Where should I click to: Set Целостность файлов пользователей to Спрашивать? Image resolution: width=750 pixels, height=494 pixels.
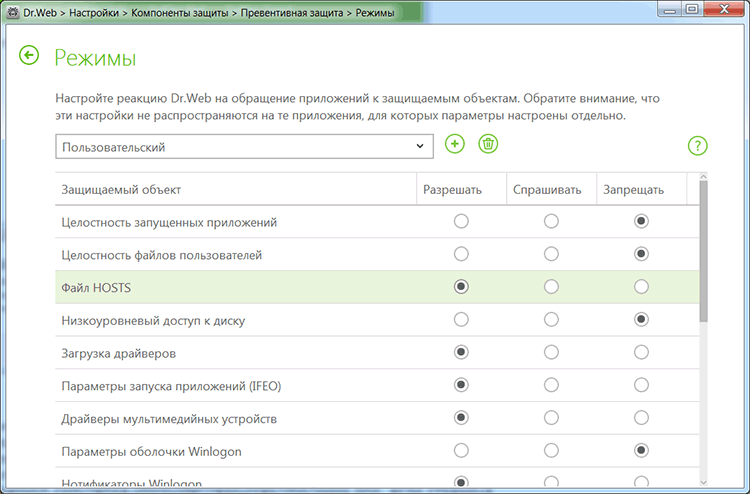pos(551,254)
